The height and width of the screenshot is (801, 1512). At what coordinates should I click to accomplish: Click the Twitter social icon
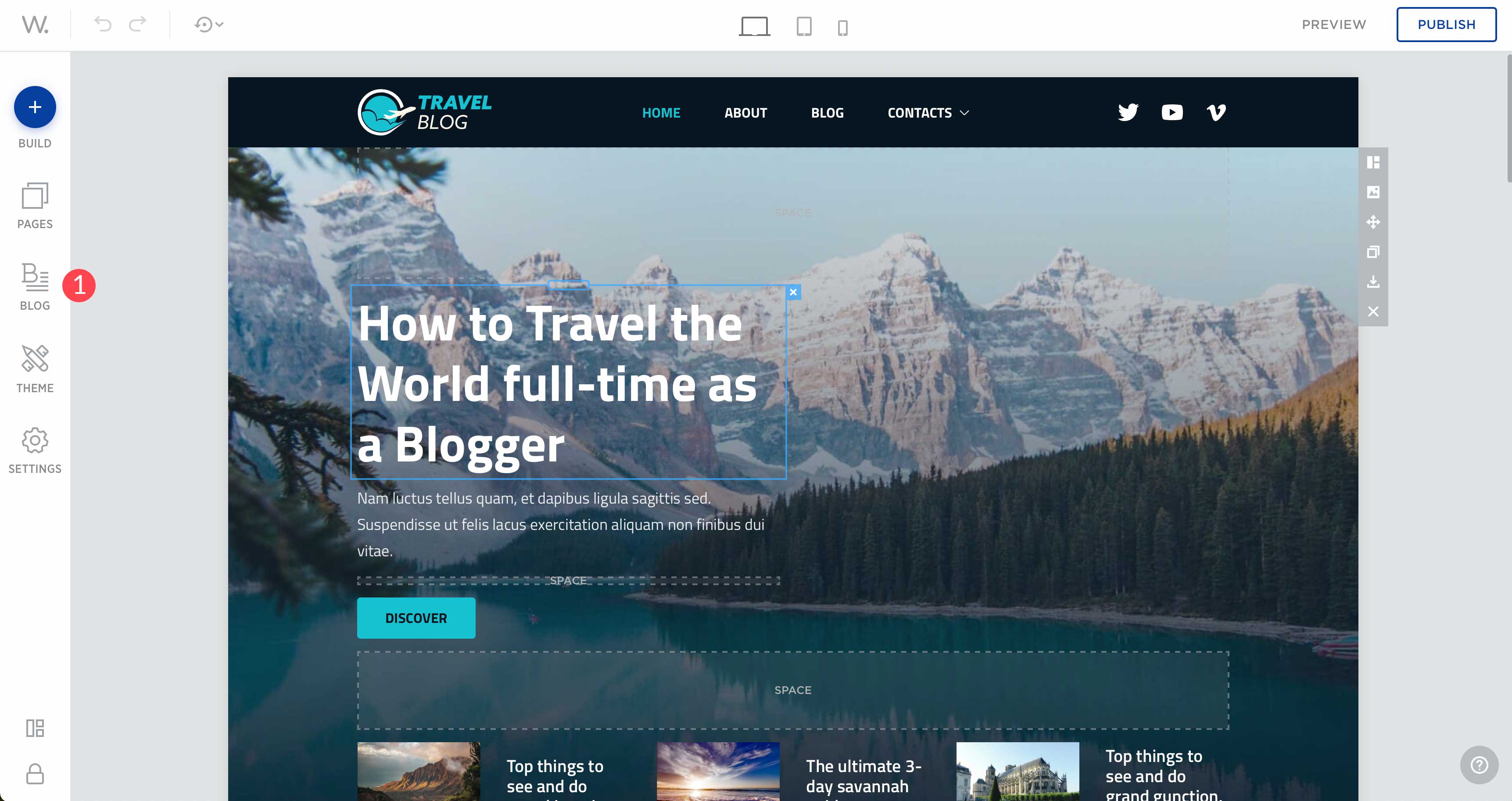[1128, 112]
